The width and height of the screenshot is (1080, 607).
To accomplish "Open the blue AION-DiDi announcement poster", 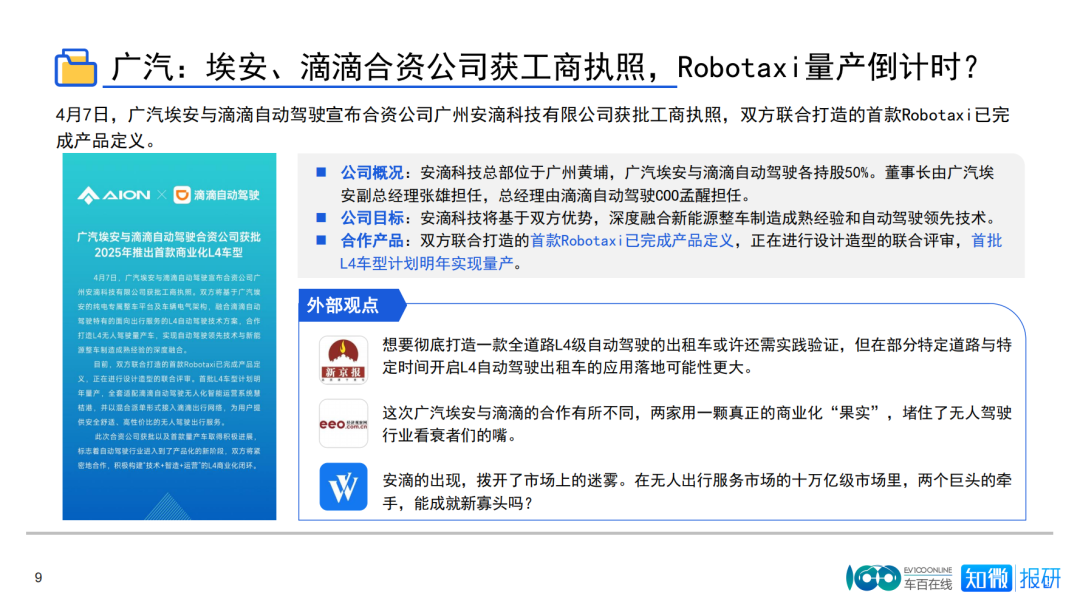I will [x=169, y=336].
